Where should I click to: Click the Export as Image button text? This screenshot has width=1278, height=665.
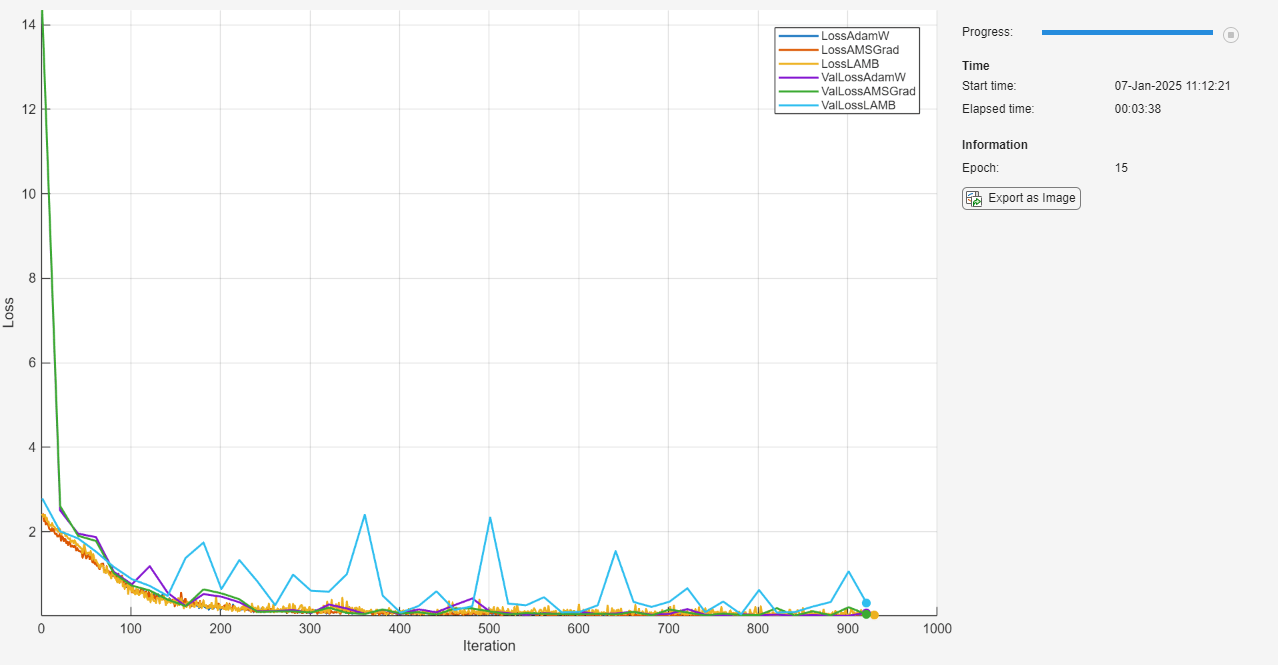pyautogui.click(x=1031, y=198)
